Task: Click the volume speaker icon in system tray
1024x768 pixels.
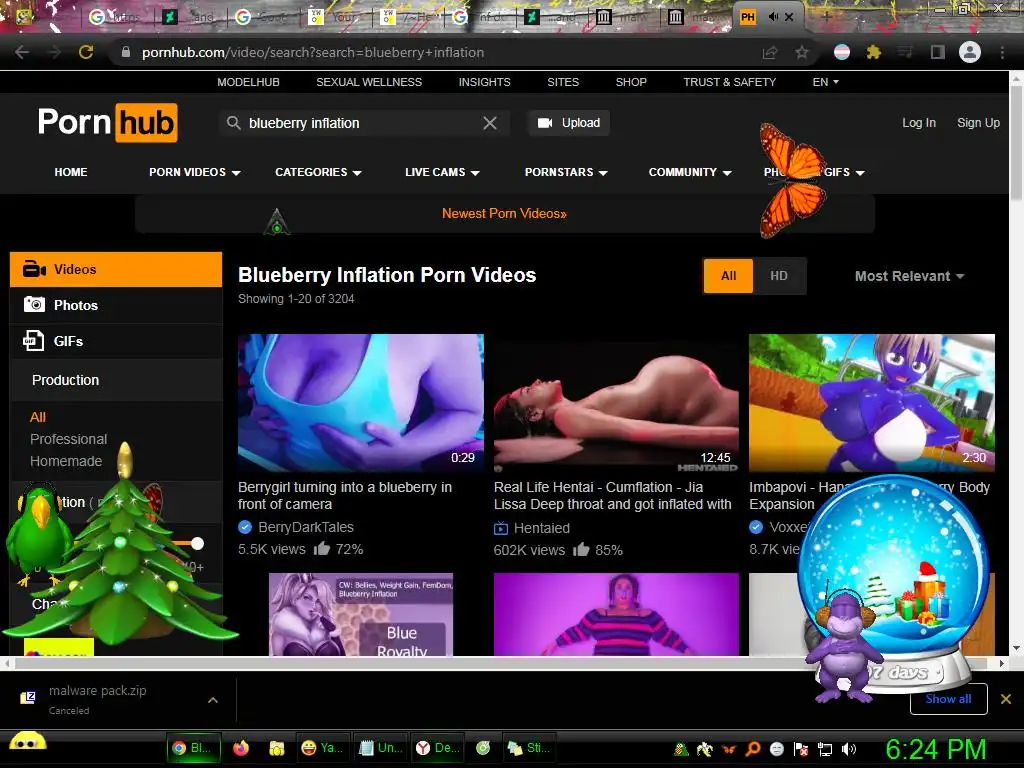Action: tap(848, 749)
